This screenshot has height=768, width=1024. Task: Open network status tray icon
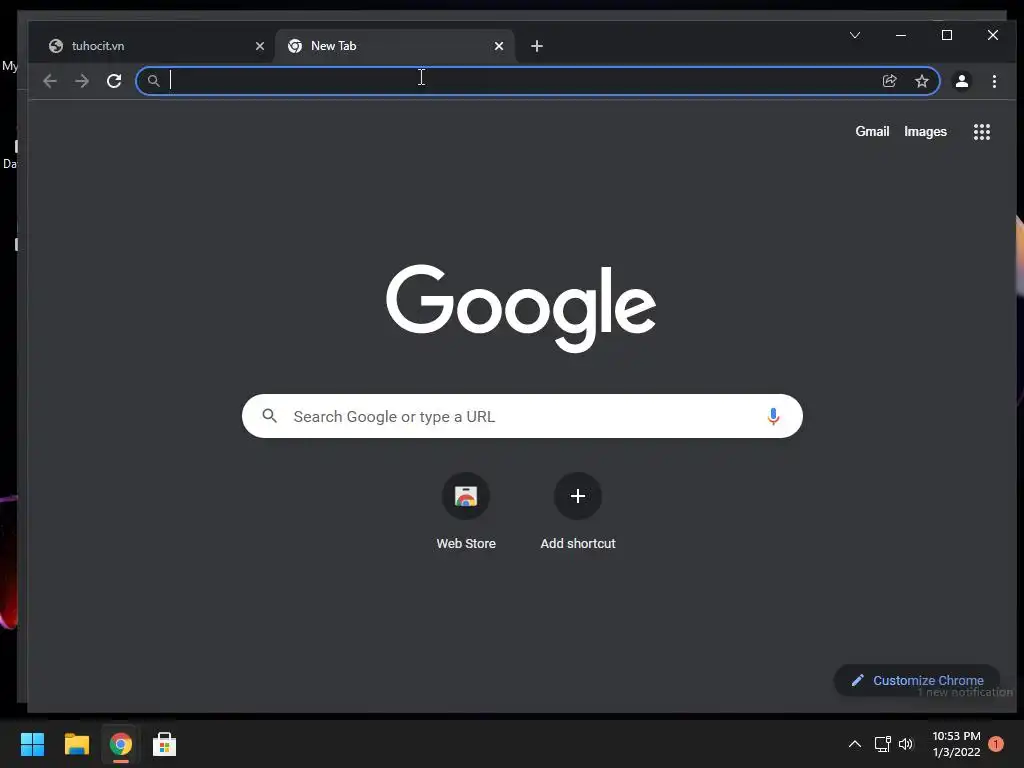882,744
